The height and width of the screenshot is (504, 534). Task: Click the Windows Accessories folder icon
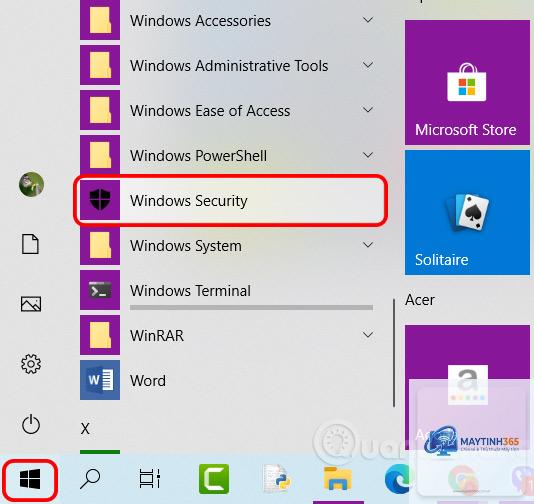tap(100, 20)
